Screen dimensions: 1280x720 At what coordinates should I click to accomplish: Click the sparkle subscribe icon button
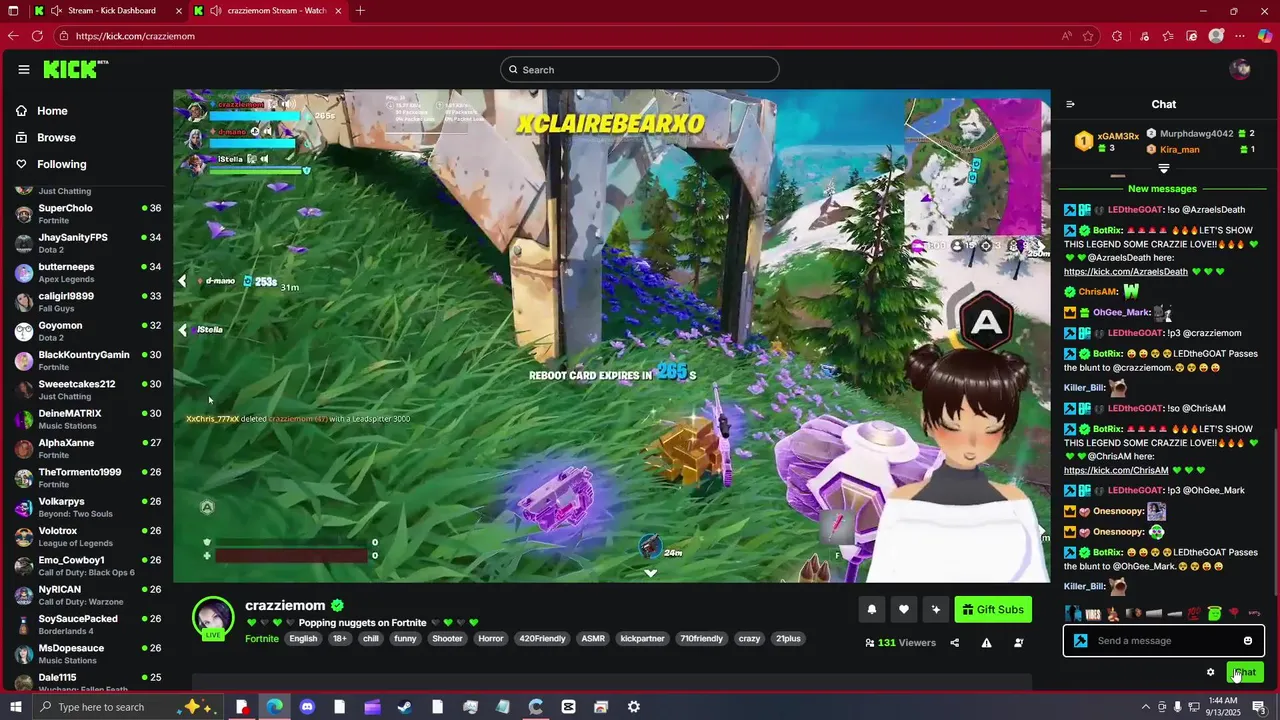pyautogui.click(x=936, y=610)
